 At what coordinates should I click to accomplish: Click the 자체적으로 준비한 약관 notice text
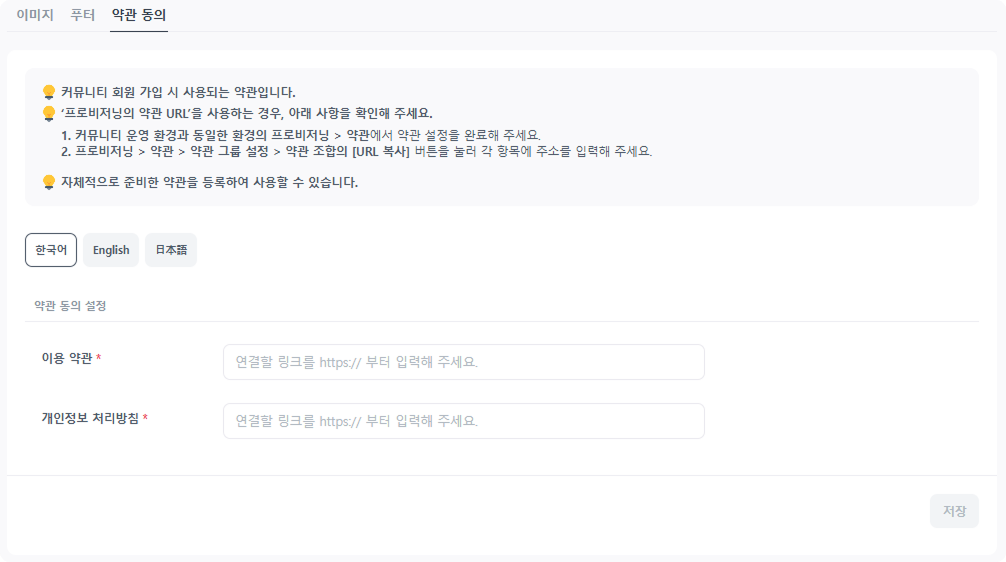209,183
